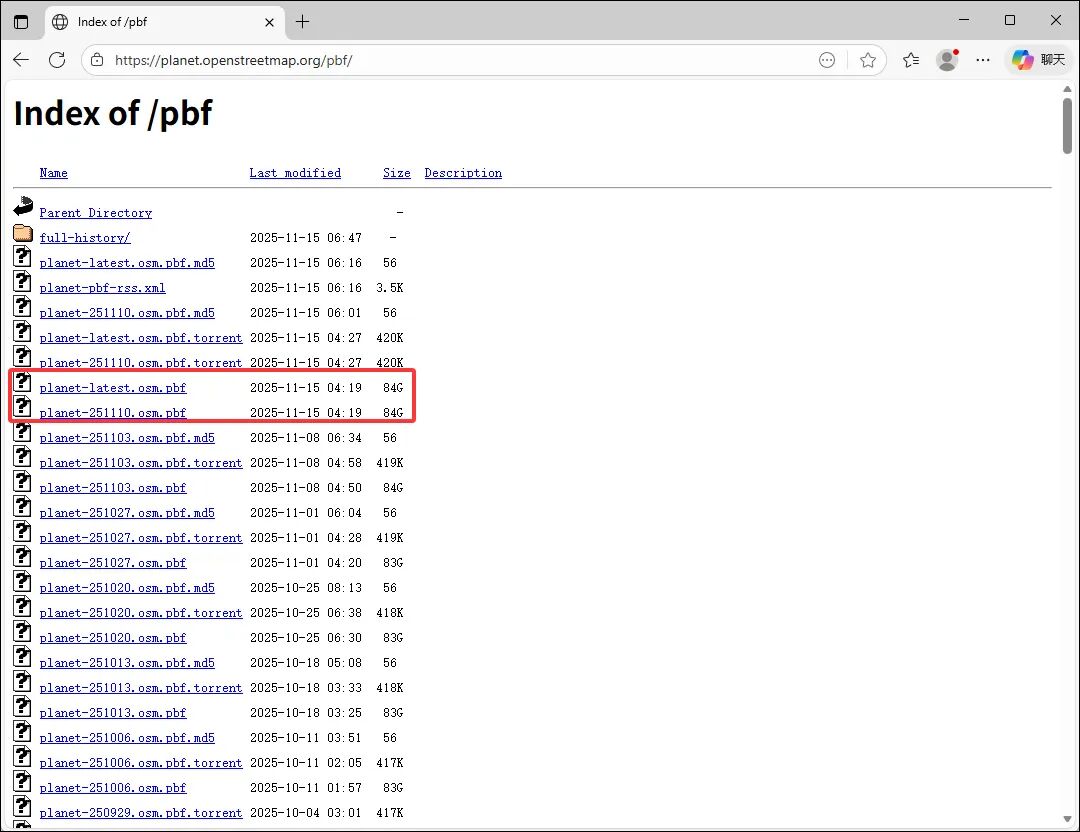
Task: View site information lock icon
Action: coord(98,60)
